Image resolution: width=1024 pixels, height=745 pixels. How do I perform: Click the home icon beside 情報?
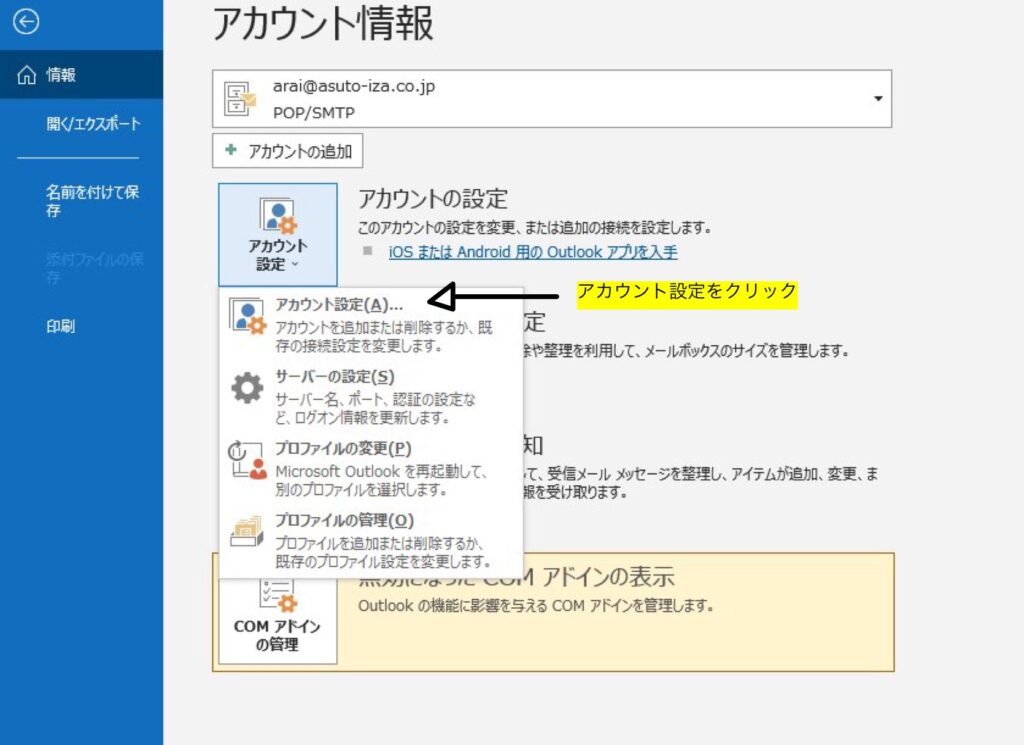(27, 75)
